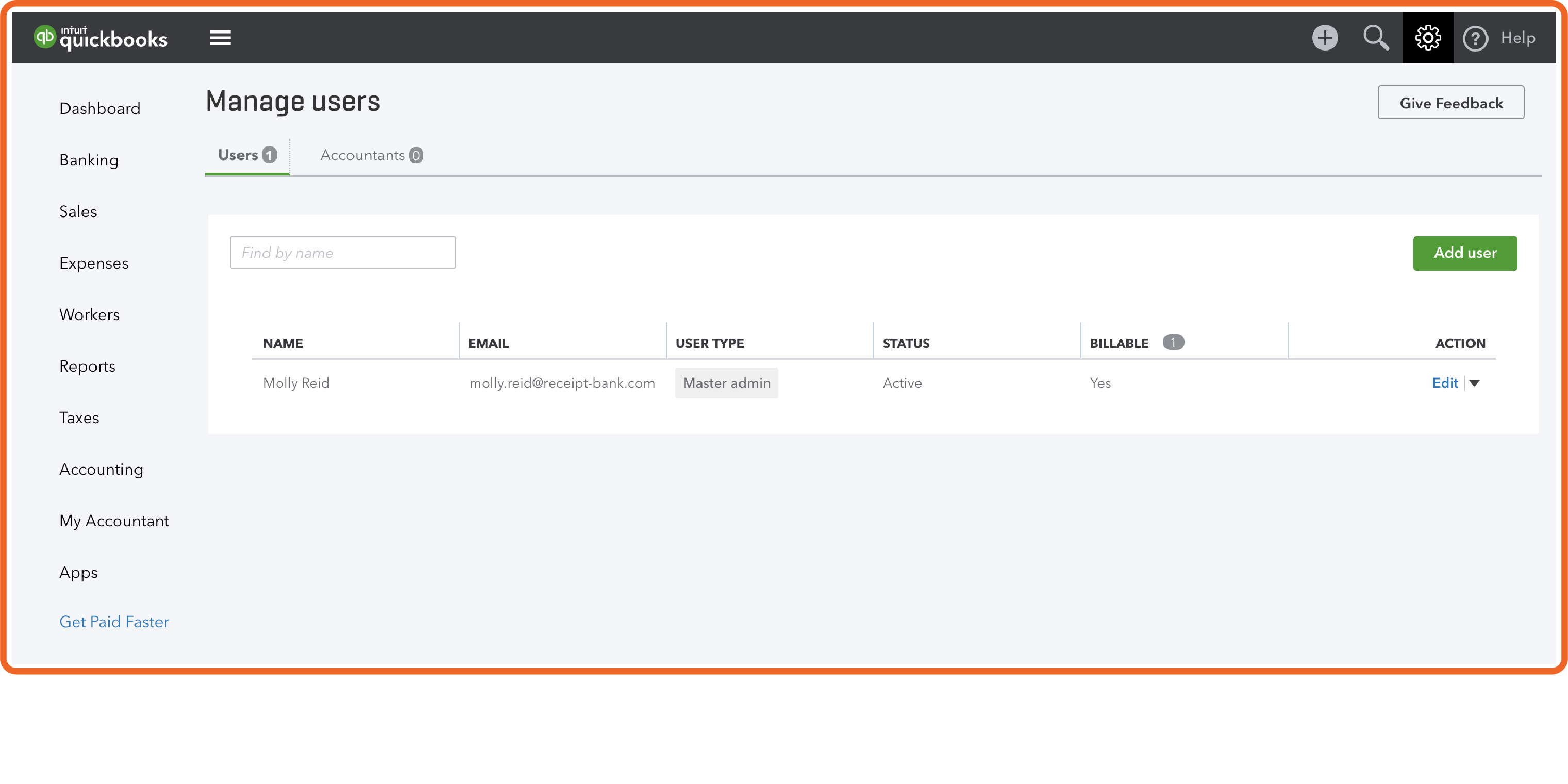Click the Get Paid Faster link

(x=114, y=622)
